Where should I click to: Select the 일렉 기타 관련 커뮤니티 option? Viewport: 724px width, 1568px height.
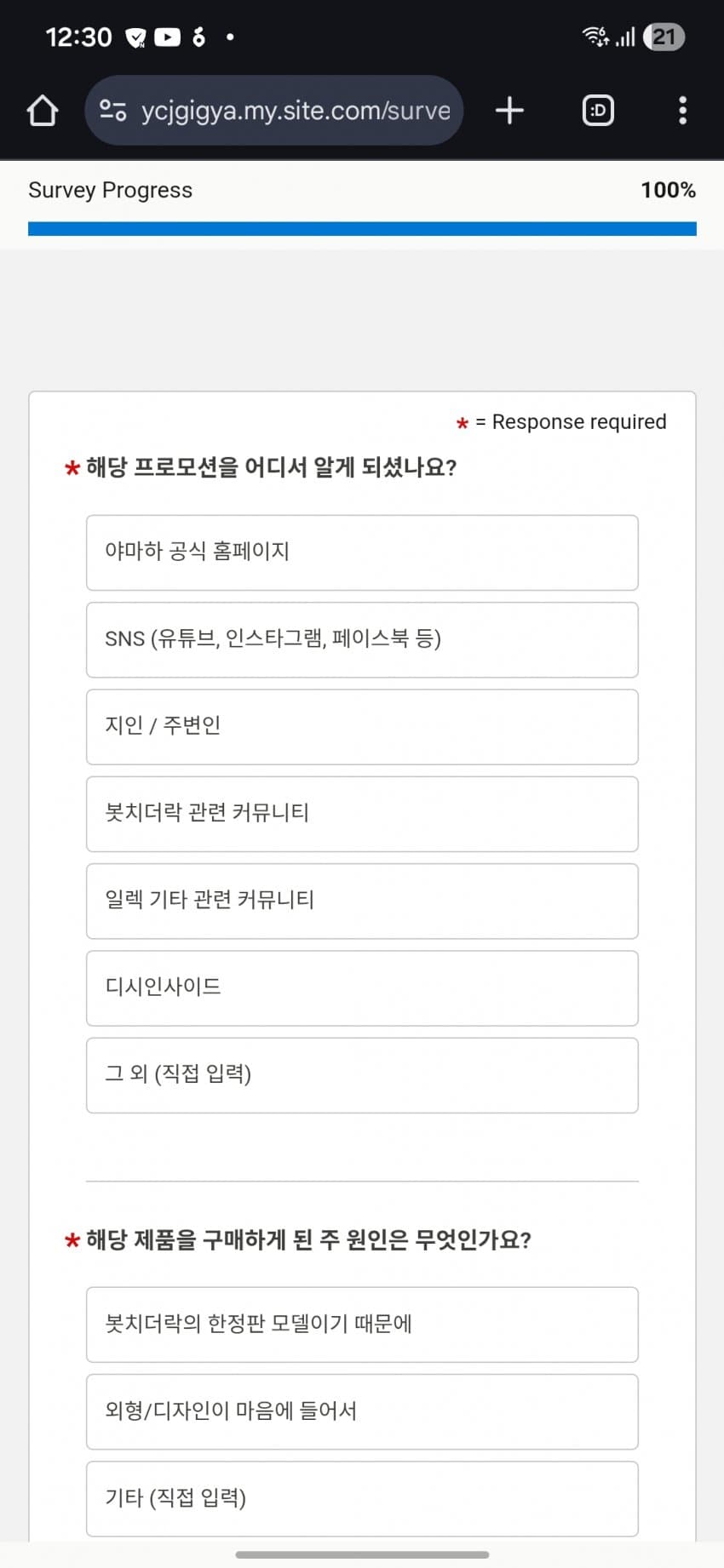pyautogui.click(x=362, y=901)
